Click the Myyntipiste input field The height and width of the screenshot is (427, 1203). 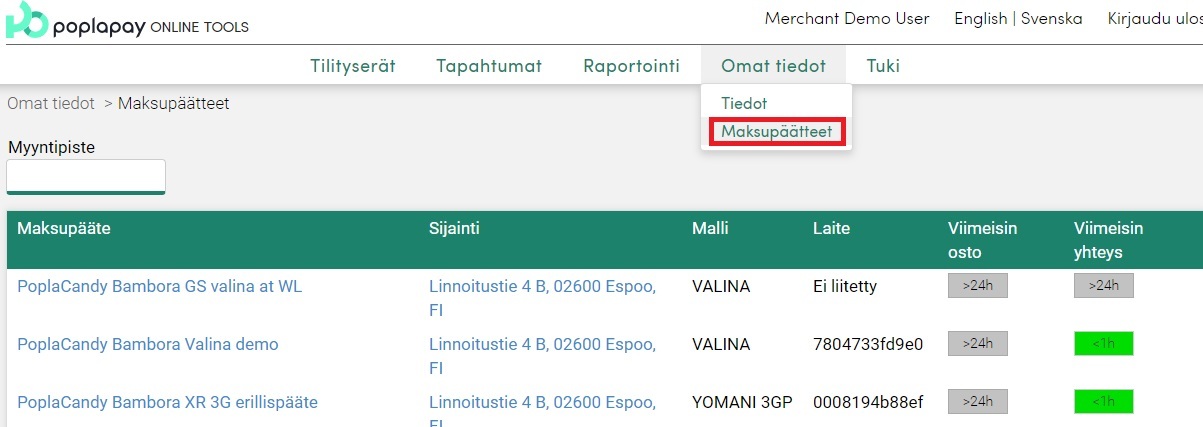click(86, 176)
